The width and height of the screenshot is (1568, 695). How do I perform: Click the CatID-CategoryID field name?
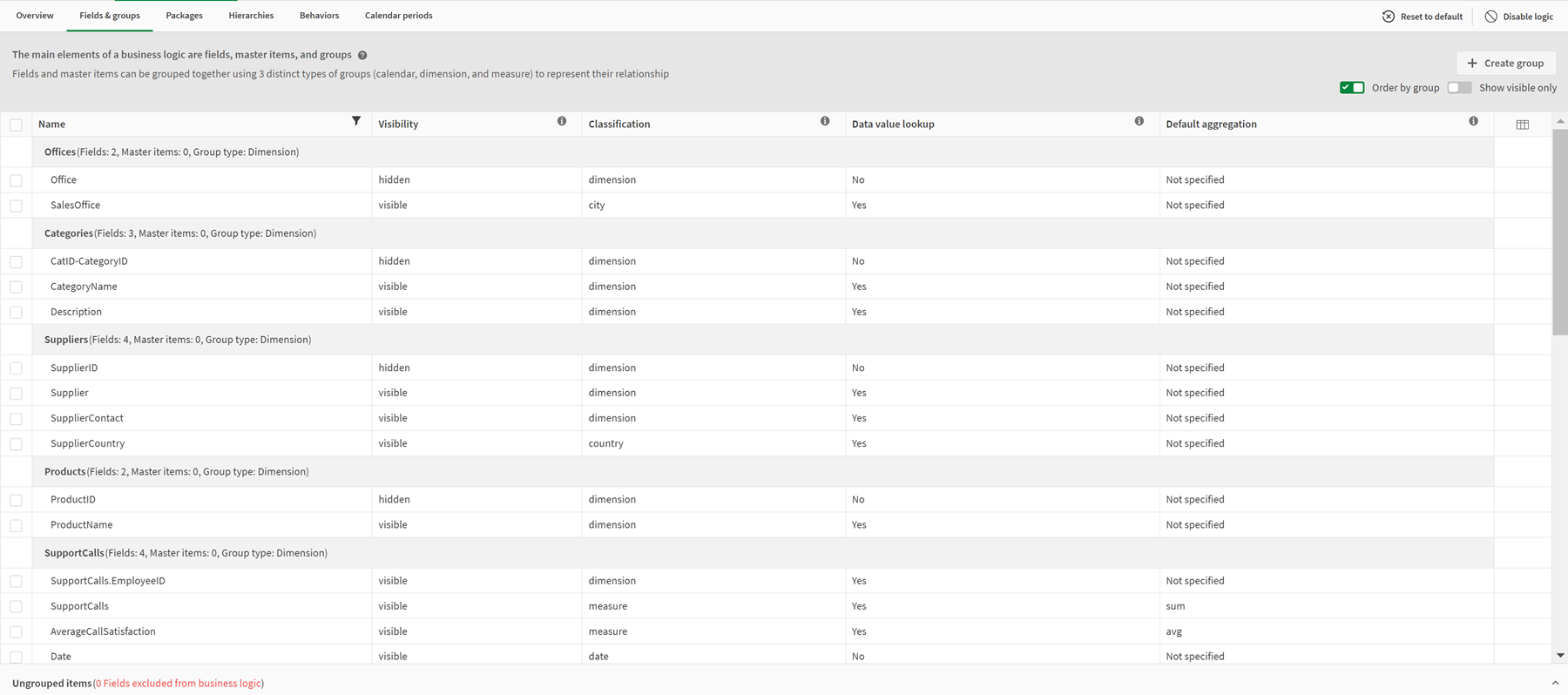89,261
